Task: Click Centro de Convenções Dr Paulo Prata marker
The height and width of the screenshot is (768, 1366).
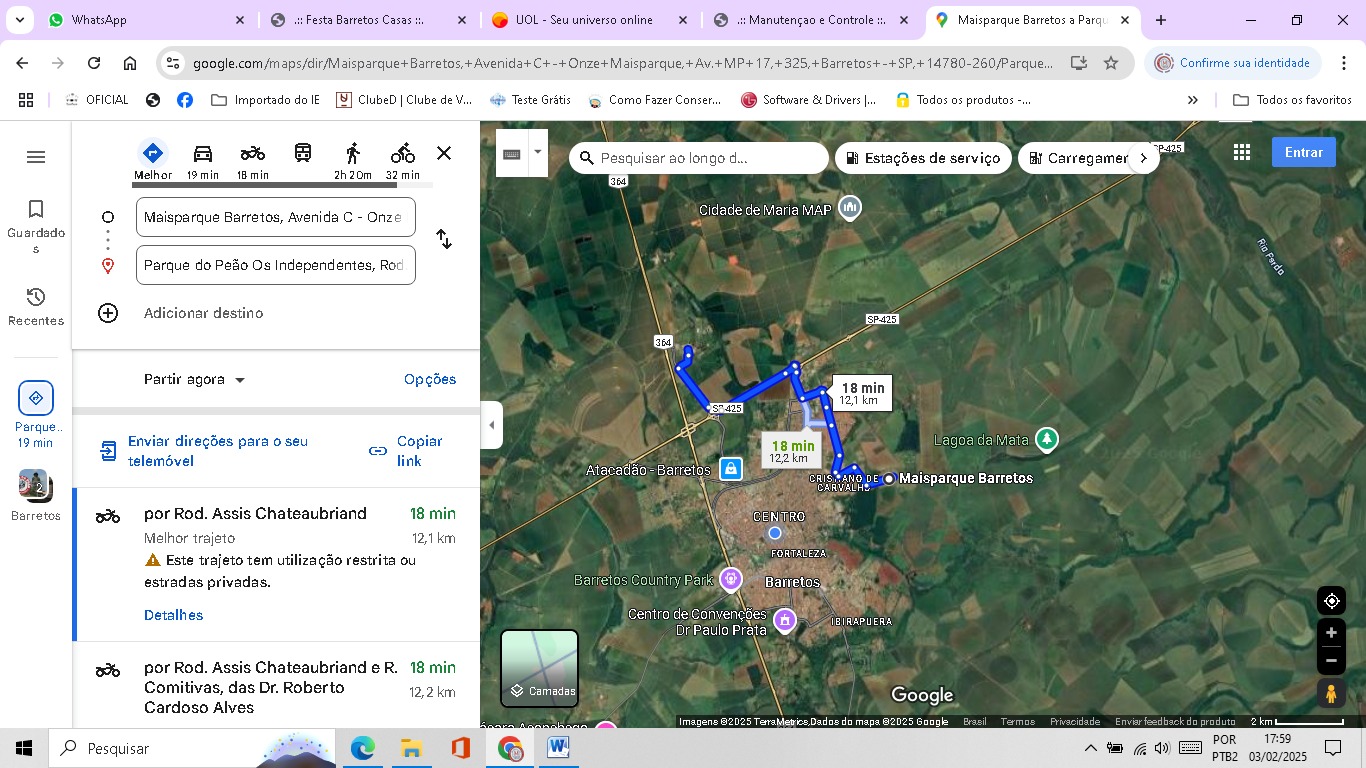Action: [785, 621]
